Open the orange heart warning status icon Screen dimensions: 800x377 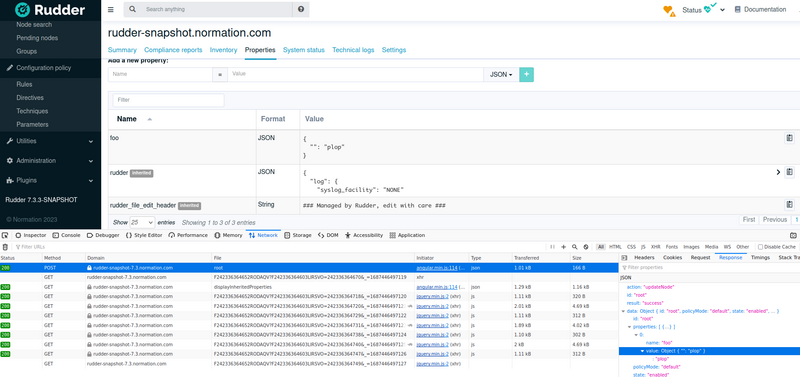click(x=669, y=10)
